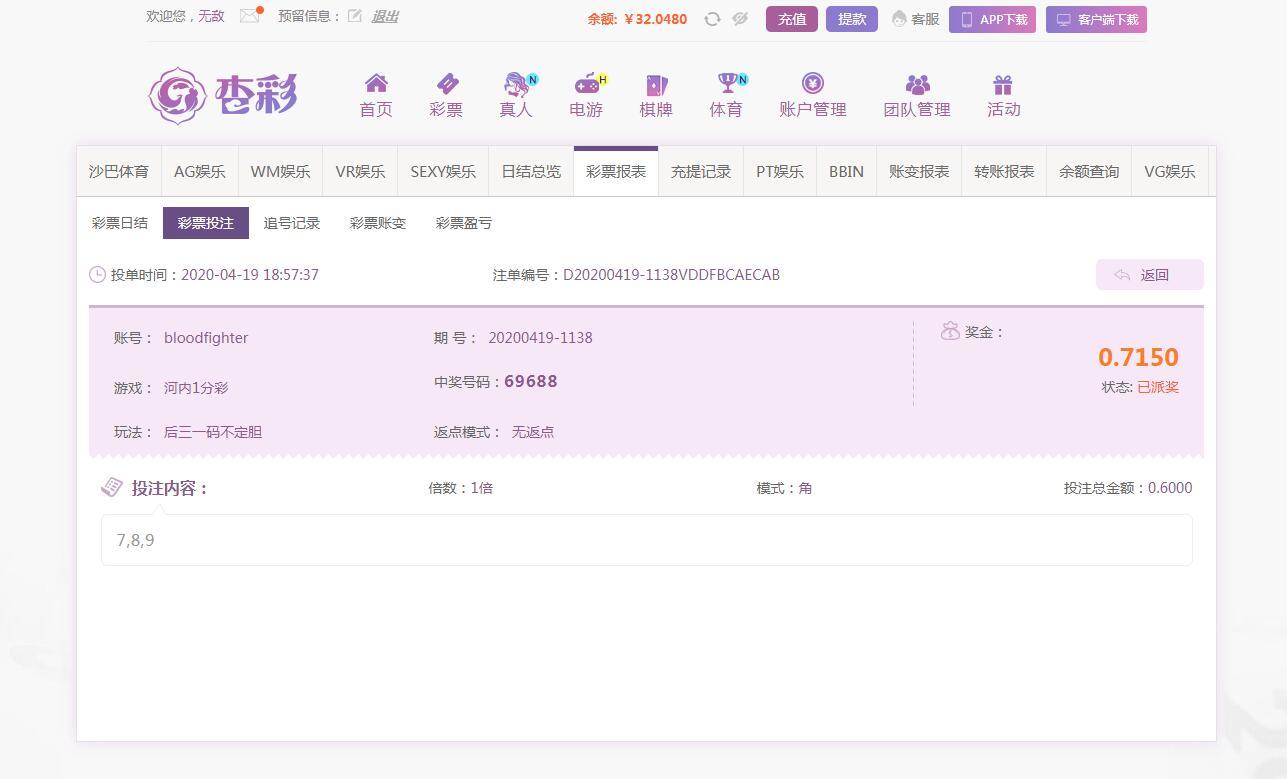Screen dimensions: 1287x779
Task: Click the 提款 withdraw button
Action: 852,19
